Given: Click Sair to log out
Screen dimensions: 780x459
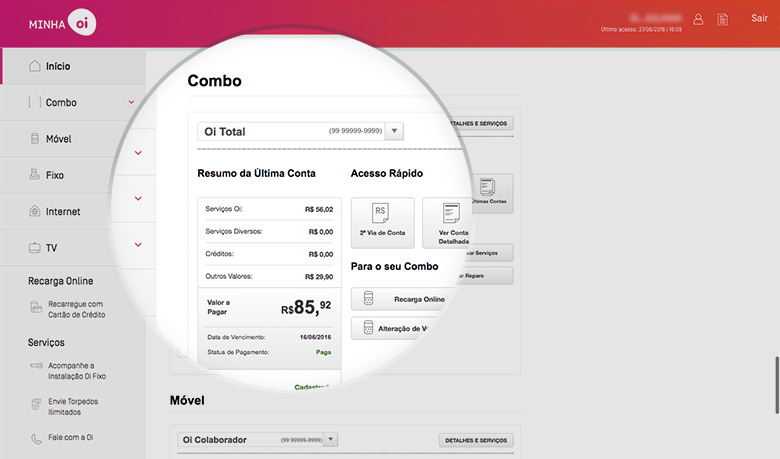Looking at the screenshot, I should [759, 18].
